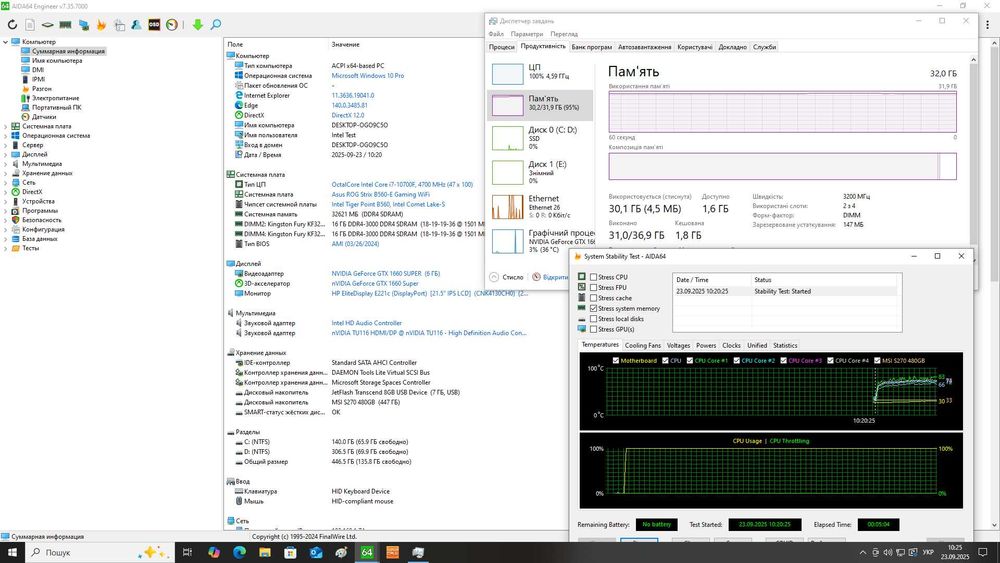
Task: Click the Outlook icon in taskbar
Action: point(316,552)
